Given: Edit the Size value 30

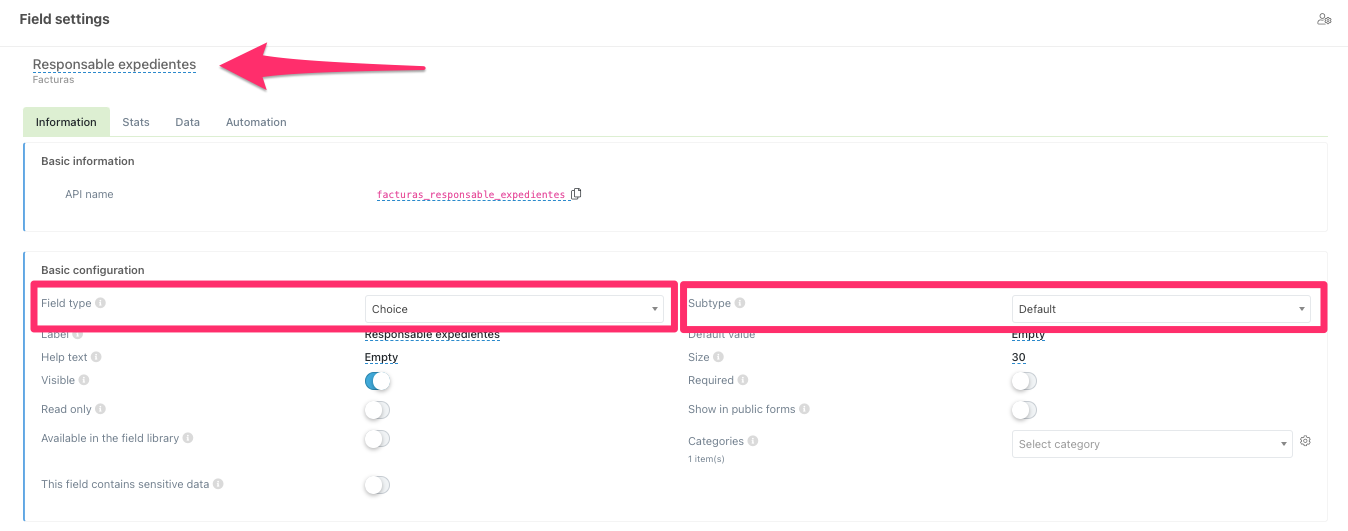Looking at the screenshot, I should click(1018, 358).
